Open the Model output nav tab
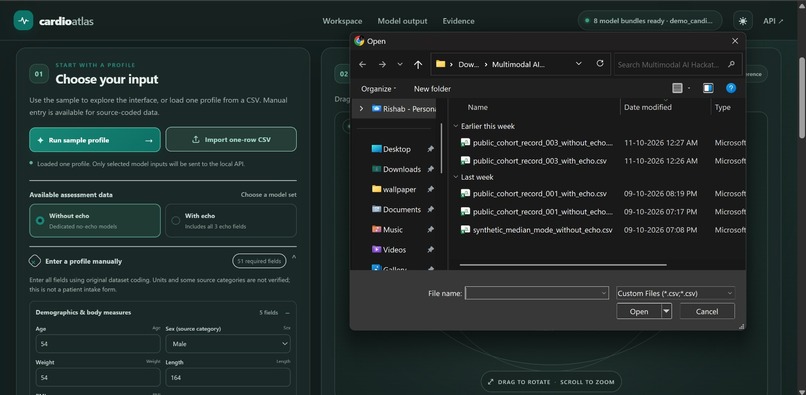806x395 pixels. tap(402, 21)
